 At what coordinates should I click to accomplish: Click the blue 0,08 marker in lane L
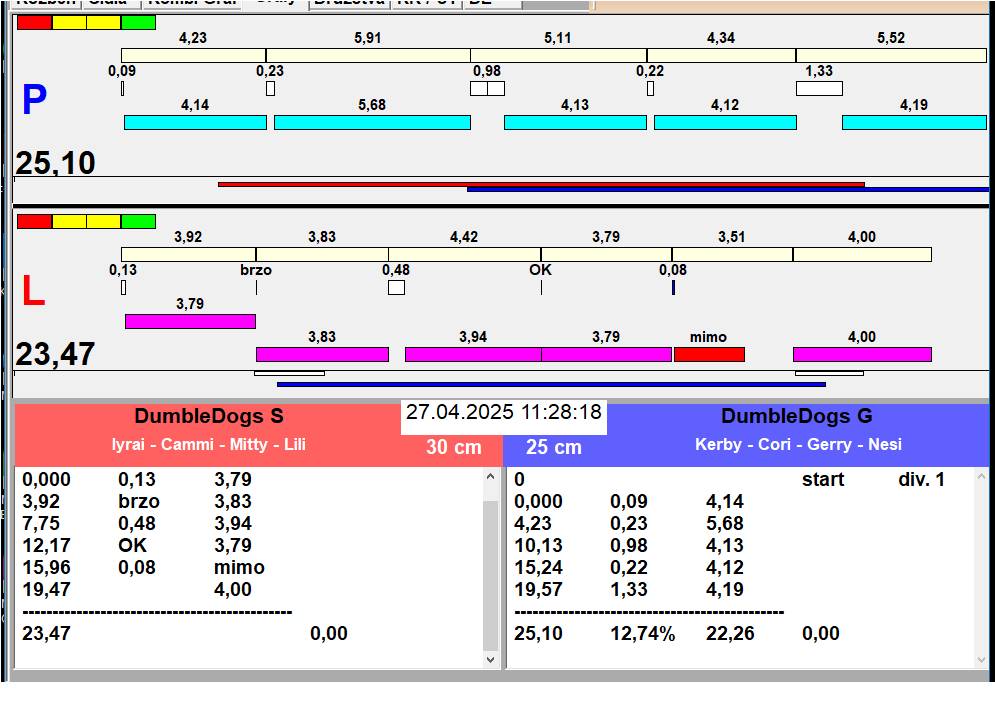[673, 288]
